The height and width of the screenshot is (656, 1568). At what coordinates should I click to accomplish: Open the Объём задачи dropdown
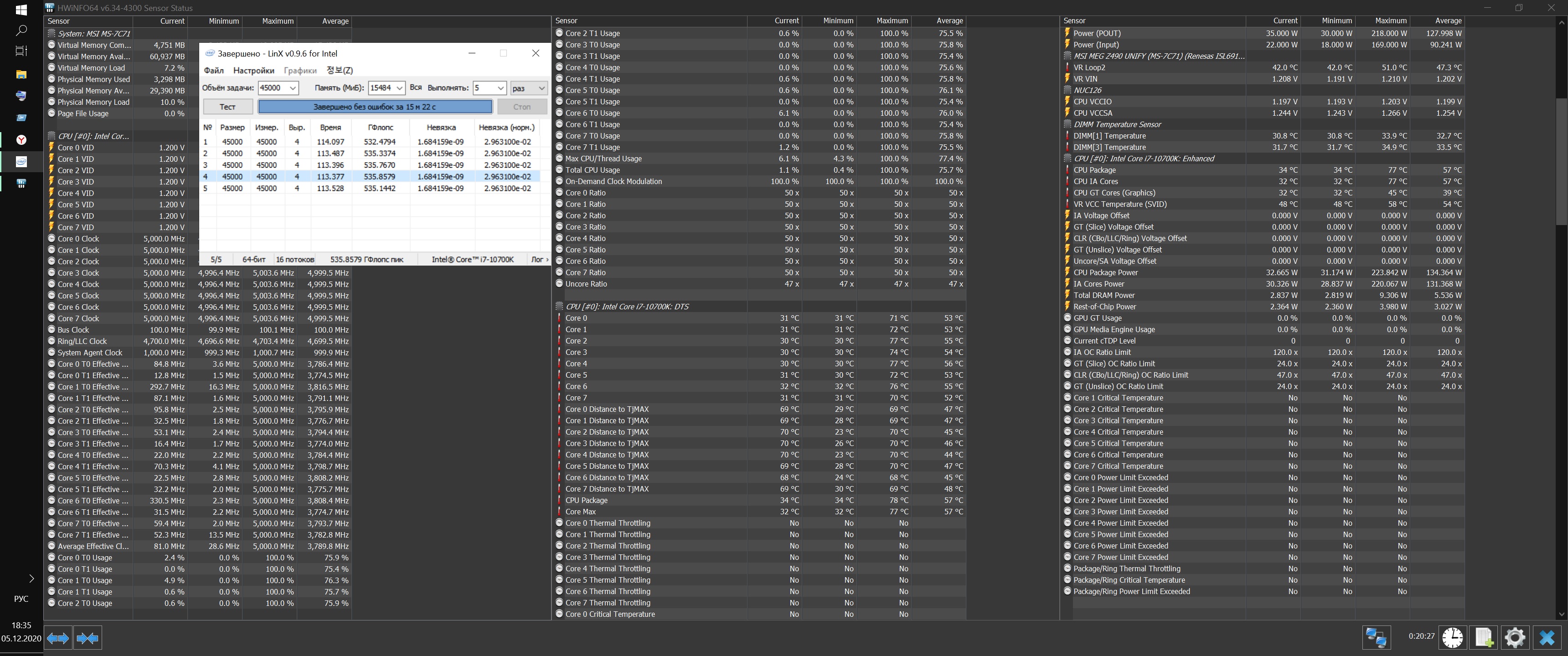[293, 88]
